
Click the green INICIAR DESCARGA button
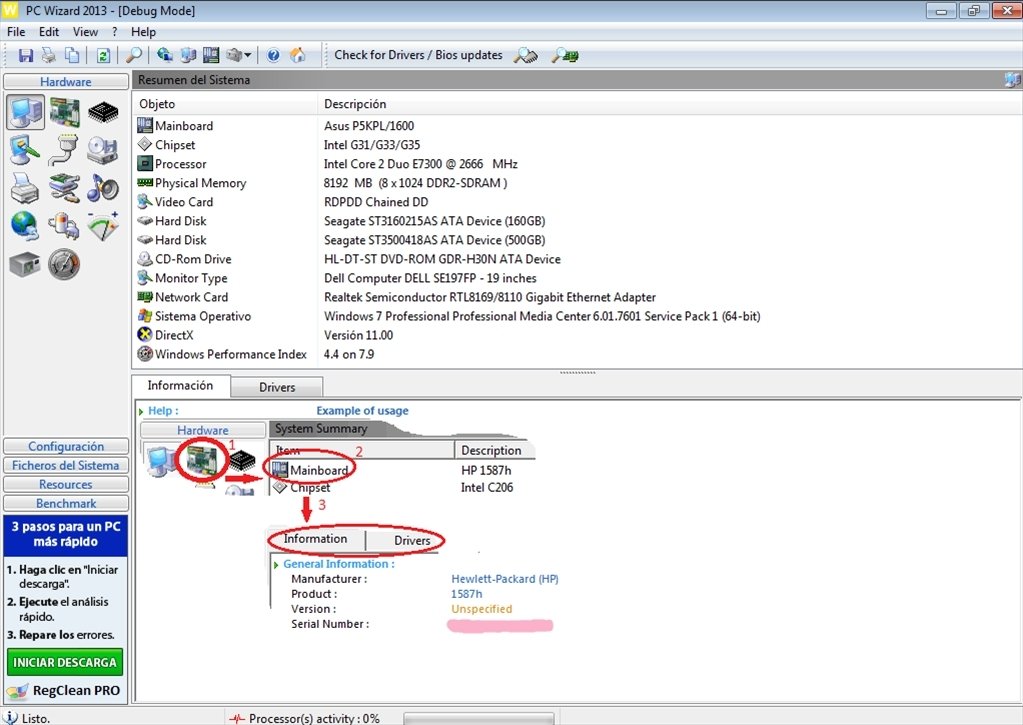(x=65, y=662)
